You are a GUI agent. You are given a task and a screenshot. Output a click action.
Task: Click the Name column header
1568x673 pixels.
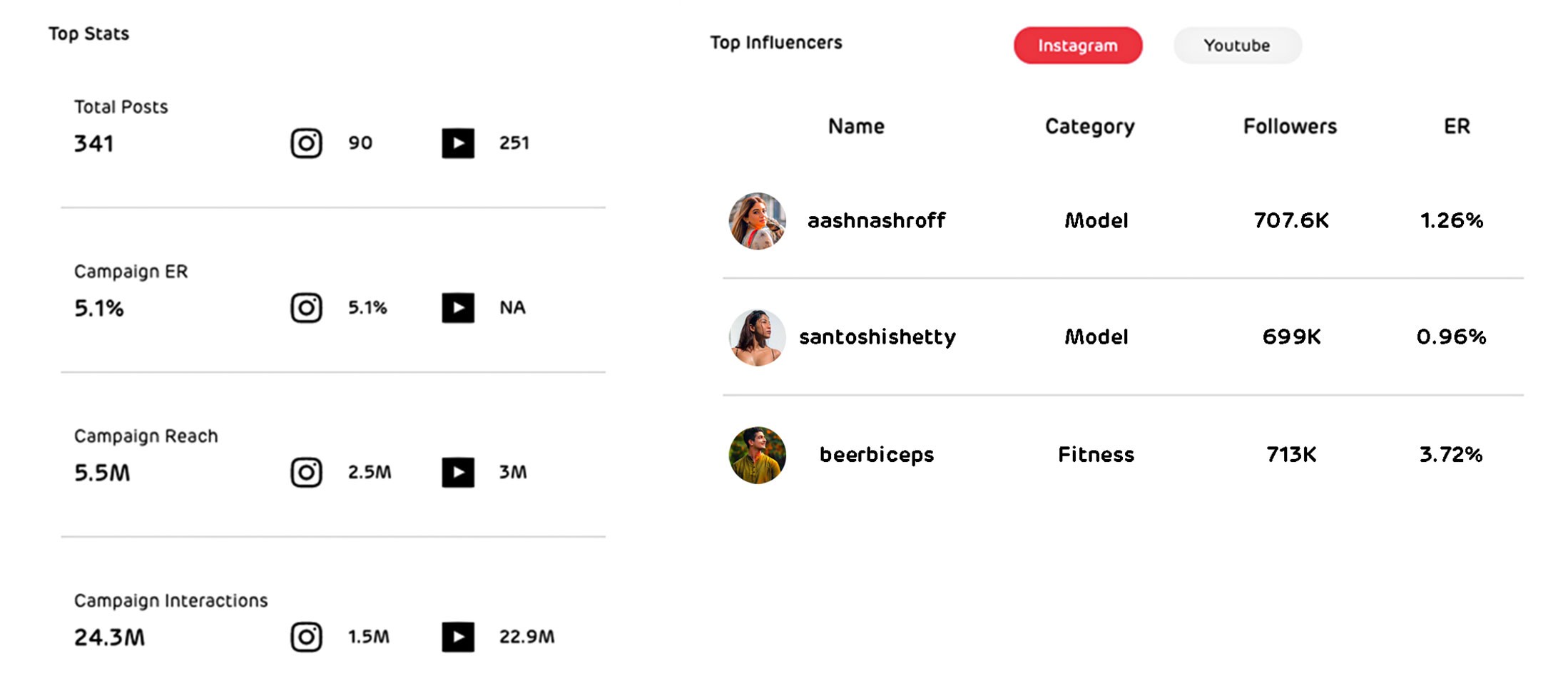[856, 126]
